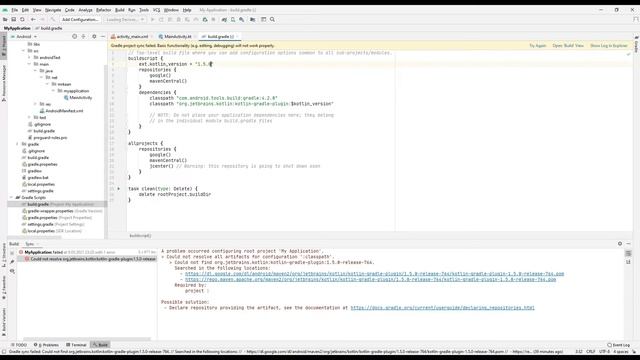Select gradle-wrapper.properties under Gradle Scripts
Image resolution: width=640 pixels, height=360 pixels.
click(62, 211)
